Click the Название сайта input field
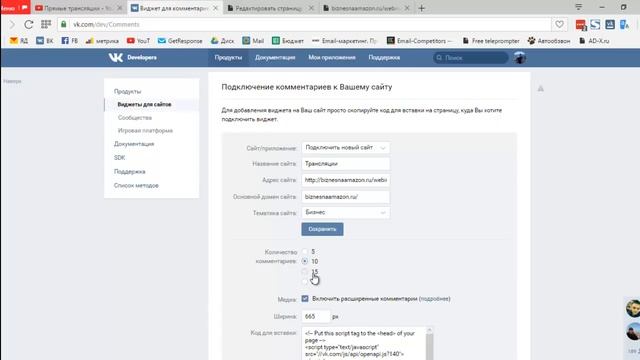The width and height of the screenshot is (640, 360). (345, 164)
